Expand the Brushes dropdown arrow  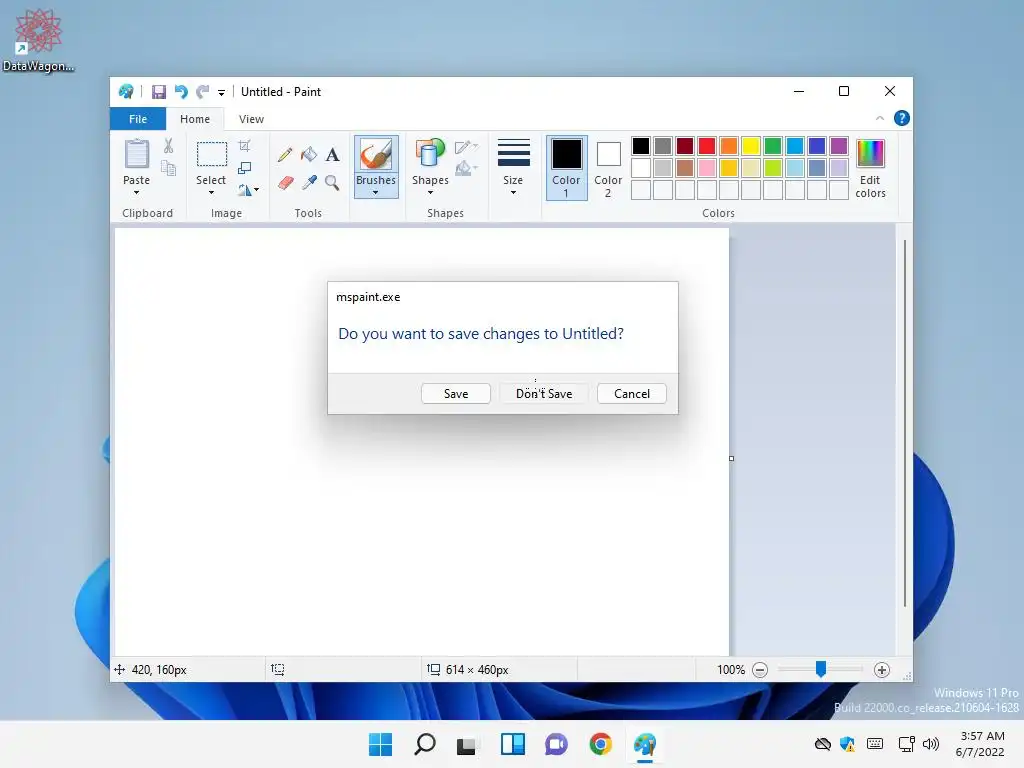pyautogui.click(x=376, y=193)
